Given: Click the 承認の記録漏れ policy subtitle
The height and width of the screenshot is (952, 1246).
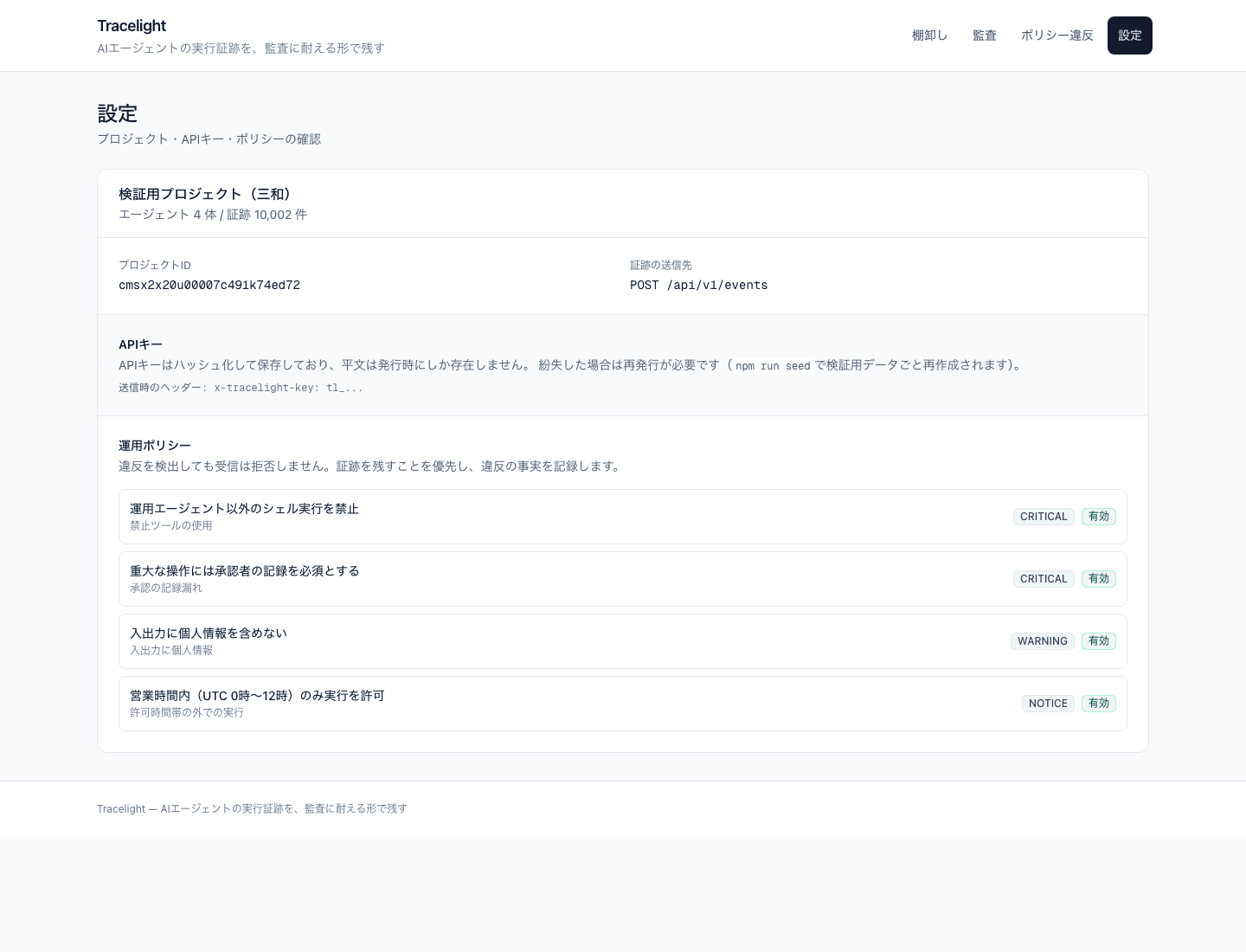Looking at the screenshot, I should (166, 589).
